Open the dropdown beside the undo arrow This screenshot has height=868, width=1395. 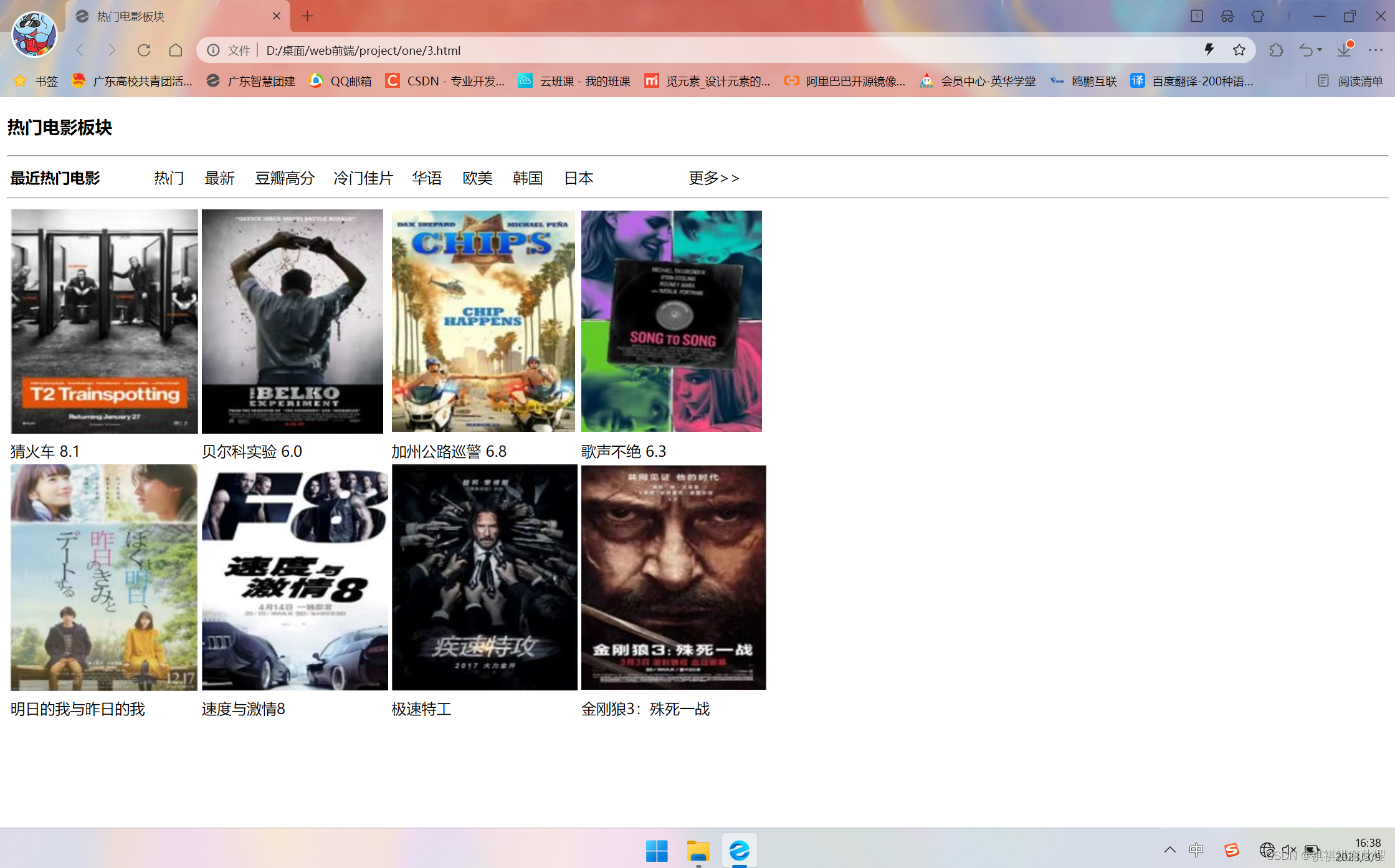point(1320,50)
